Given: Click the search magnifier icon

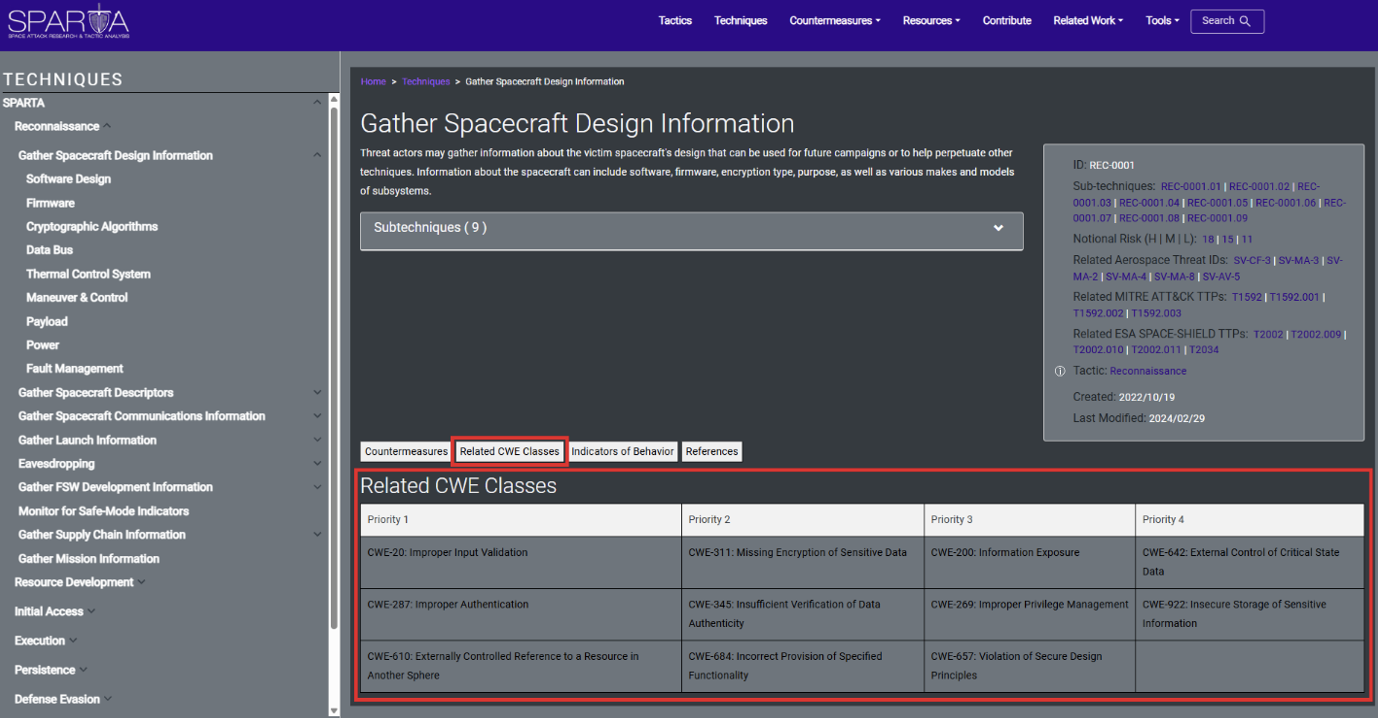Looking at the screenshot, I should pyautogui.click(x=1245, y=21).
